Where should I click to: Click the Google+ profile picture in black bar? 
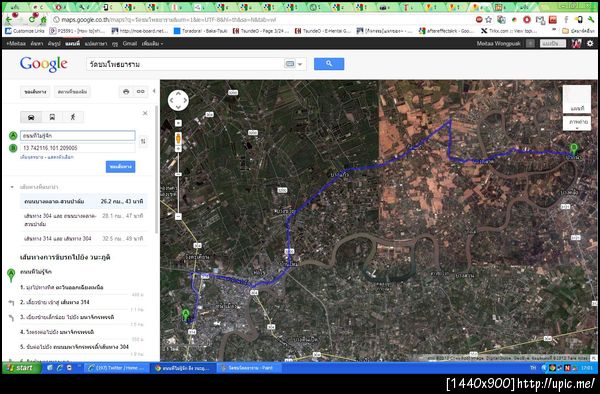(577, 43)
